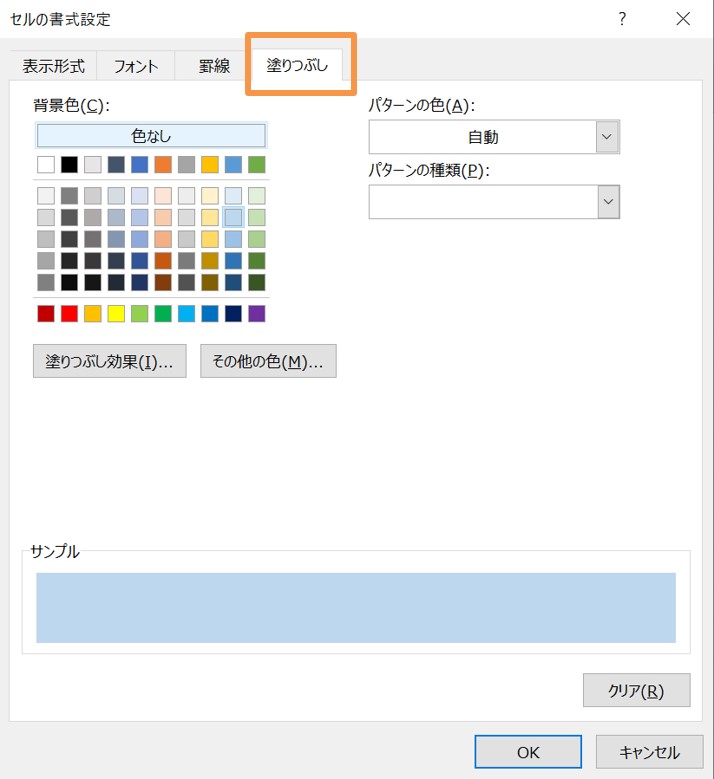Image resolution: width=714 pixels, height=779 pixels.
Task: Open その他の色 color picker
Action: coord(268,361)
